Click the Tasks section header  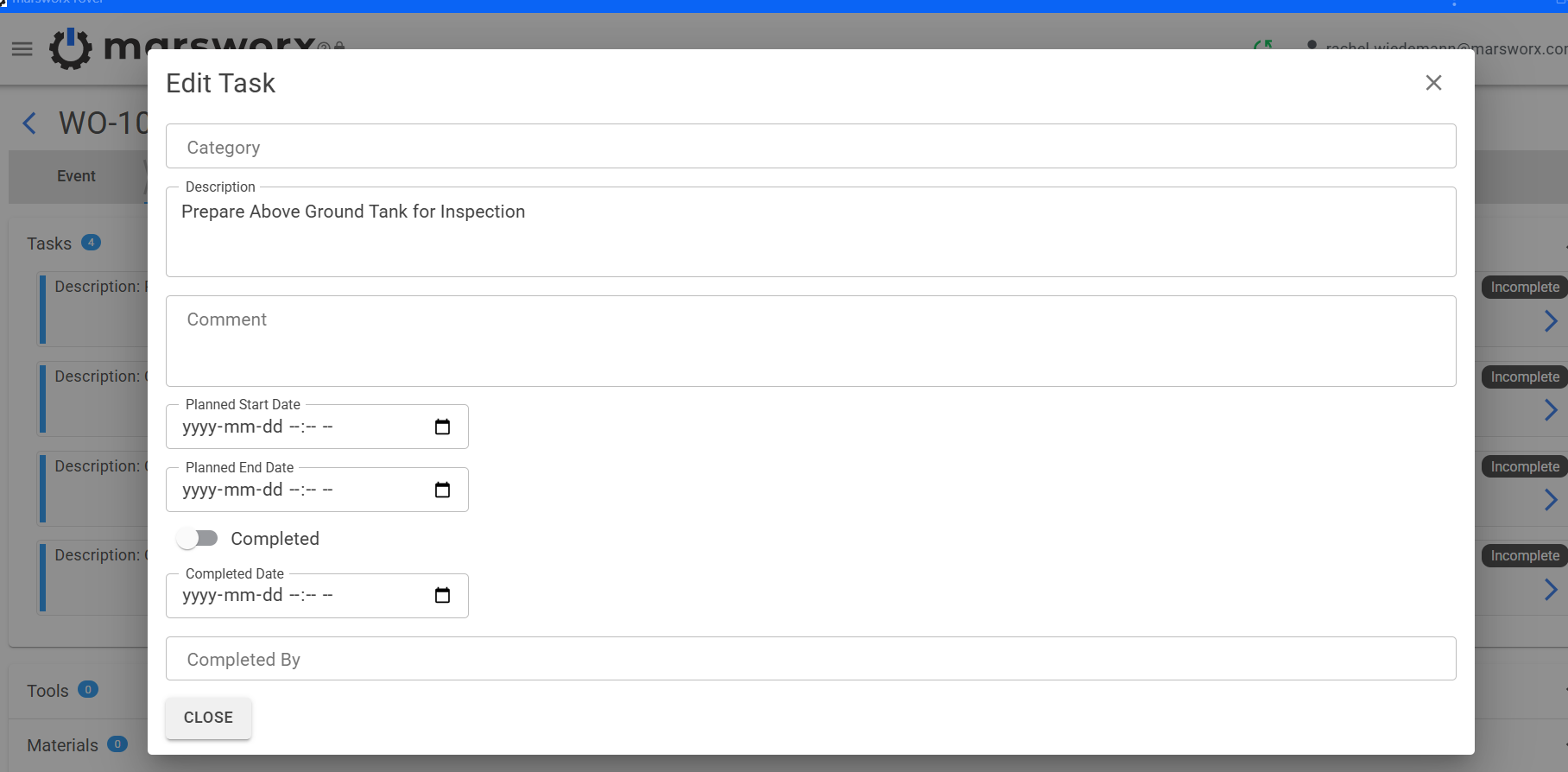[x=49, y=244]
